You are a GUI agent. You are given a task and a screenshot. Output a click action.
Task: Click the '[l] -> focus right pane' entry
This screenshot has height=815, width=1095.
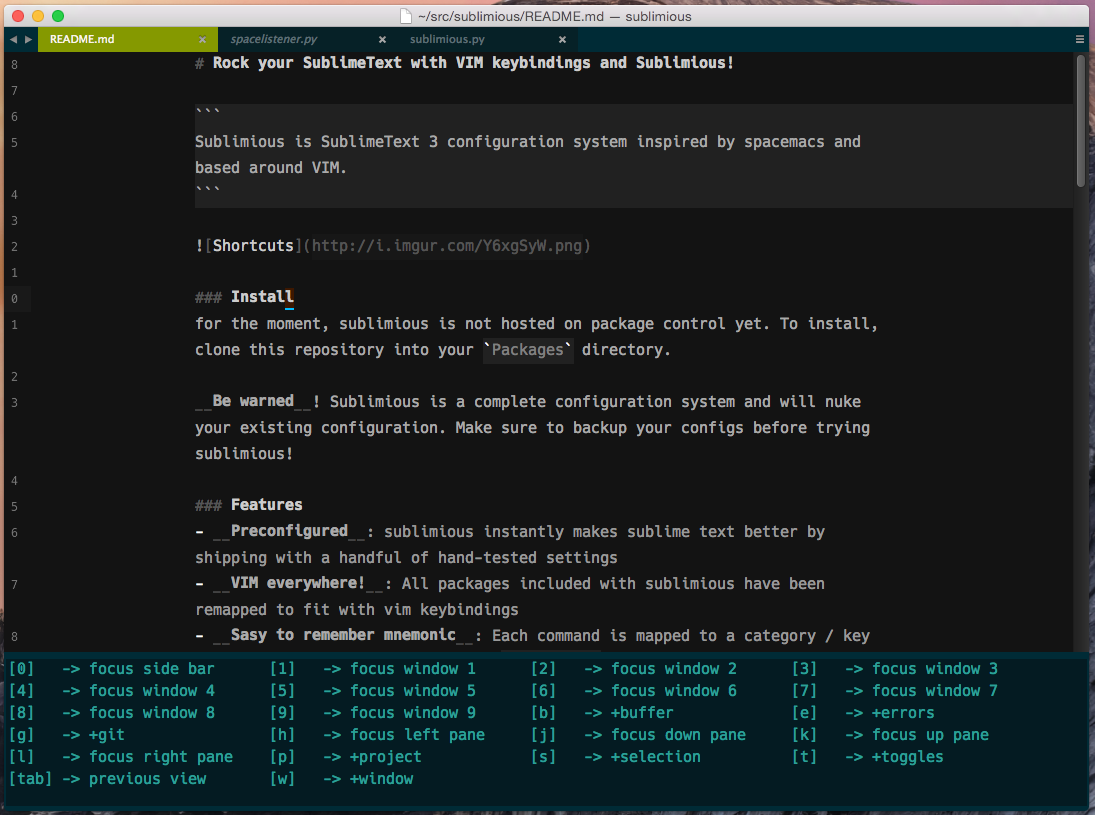pos(121,757)
